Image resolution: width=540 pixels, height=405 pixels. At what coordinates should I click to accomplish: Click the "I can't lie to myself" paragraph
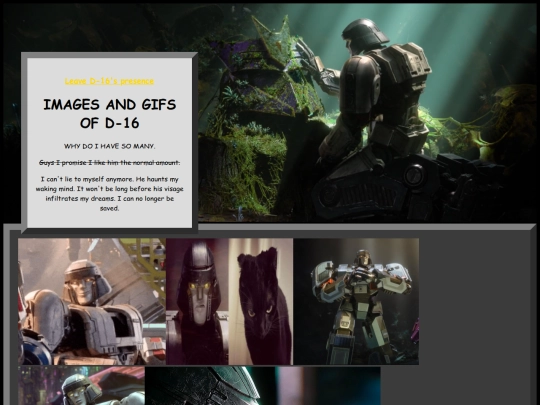pyautogui.click(x=110, y=194)
